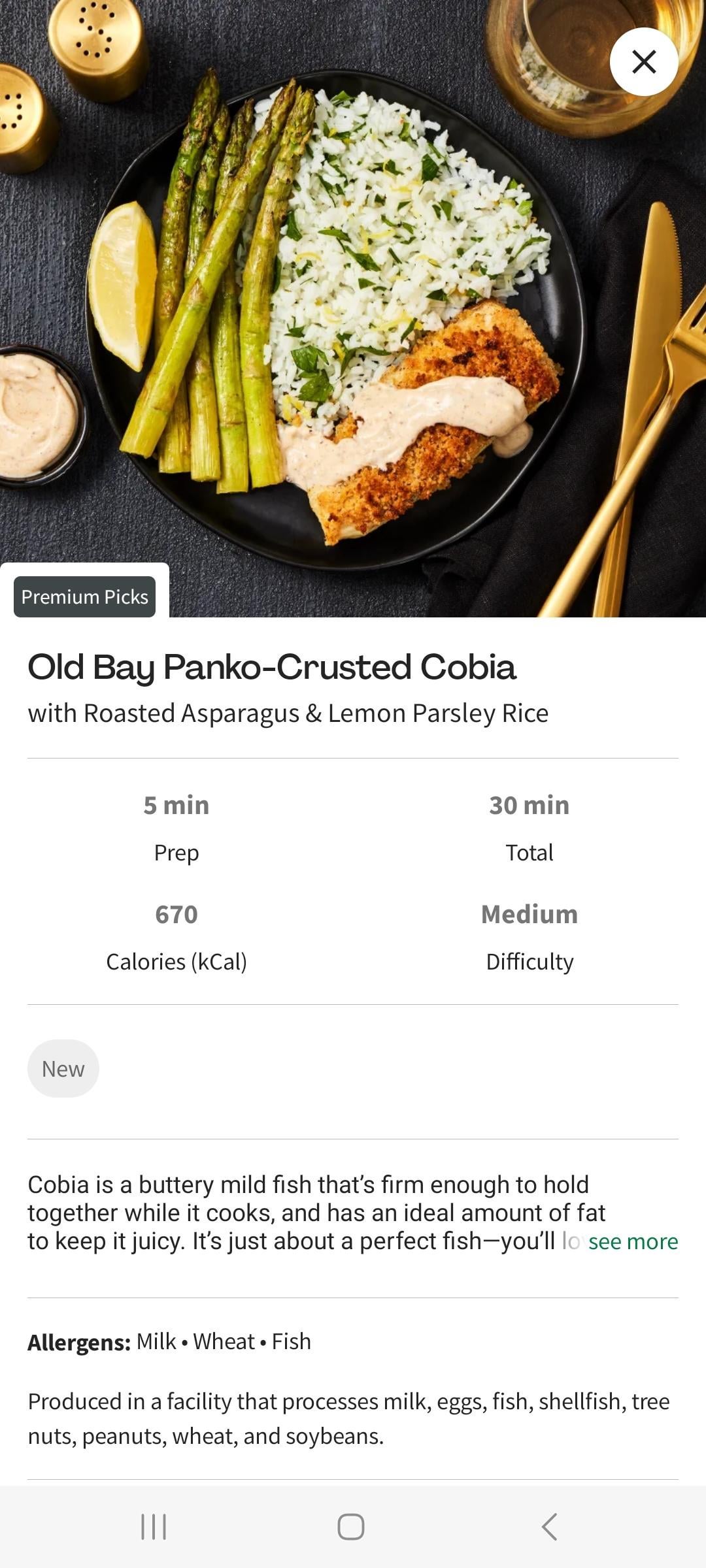The height and width of the screenshot is (1568, 706).
Task: Tap the Medium difficulty value
Action: pyautogui.click(x=529, y=915)
